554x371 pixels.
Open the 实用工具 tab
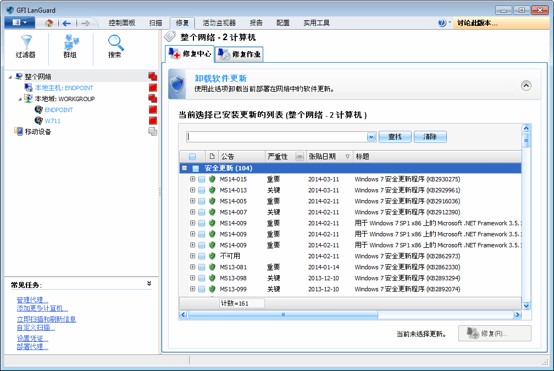(x=317, y=23)
